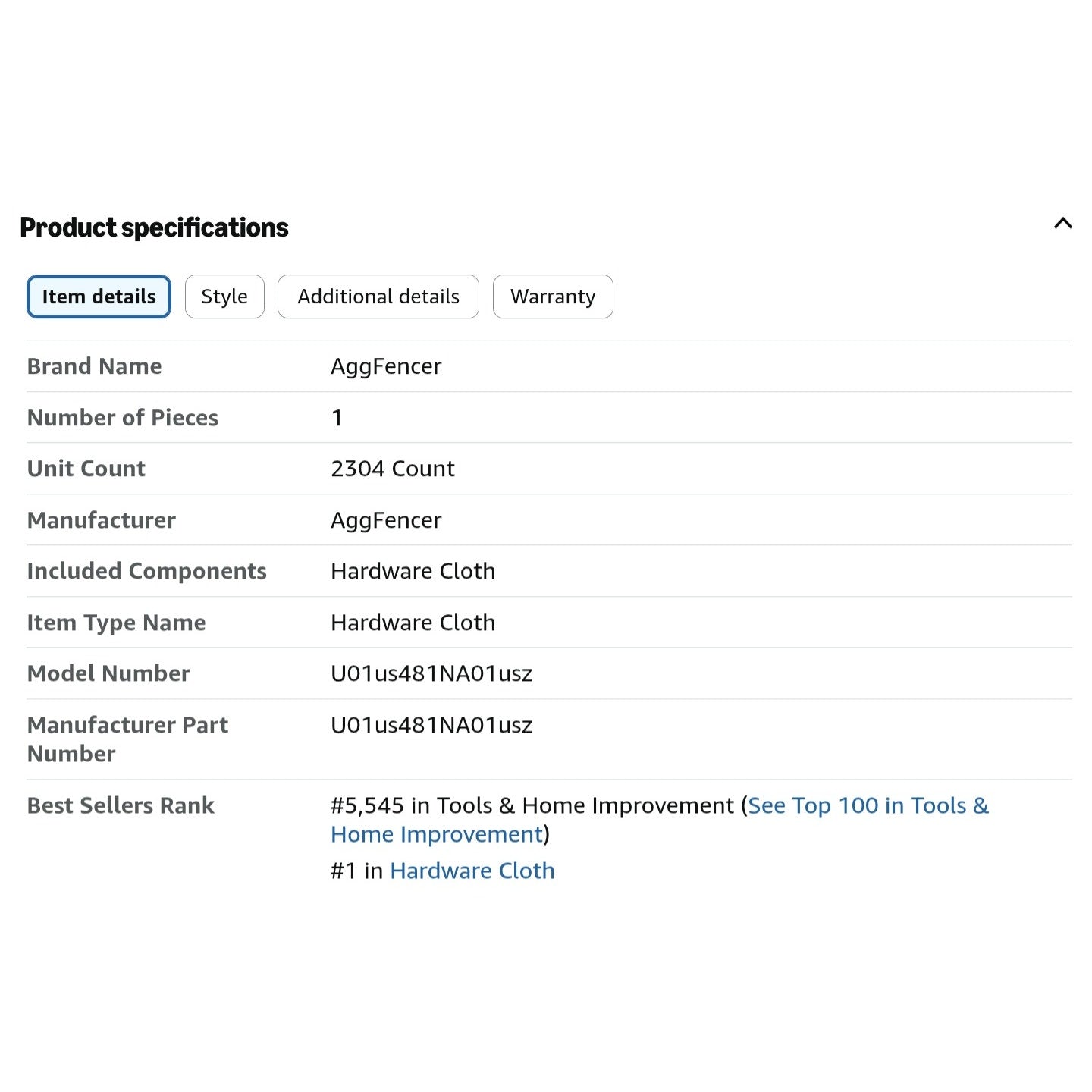Click the Best Sellers Rank label
Image resolution: width=1092 pixels, height=1092 pixels.
[121, 805]
